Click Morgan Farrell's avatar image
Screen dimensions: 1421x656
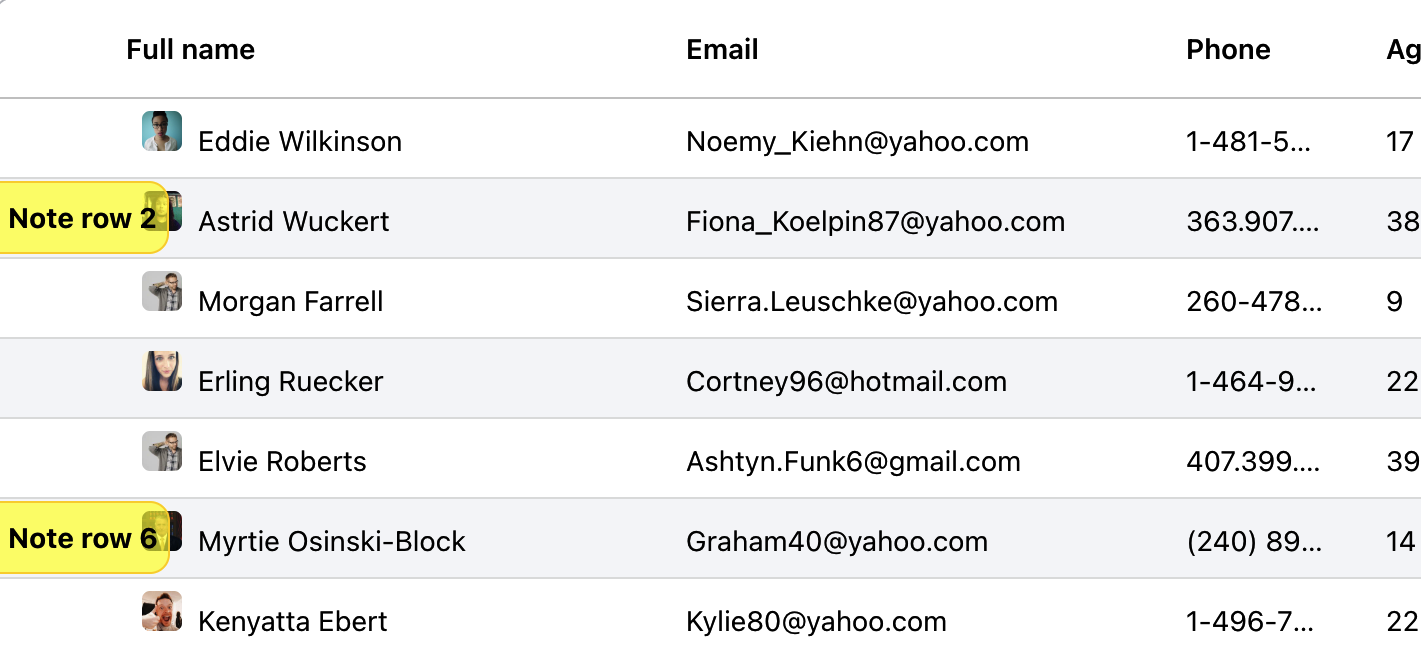[162, 291]
